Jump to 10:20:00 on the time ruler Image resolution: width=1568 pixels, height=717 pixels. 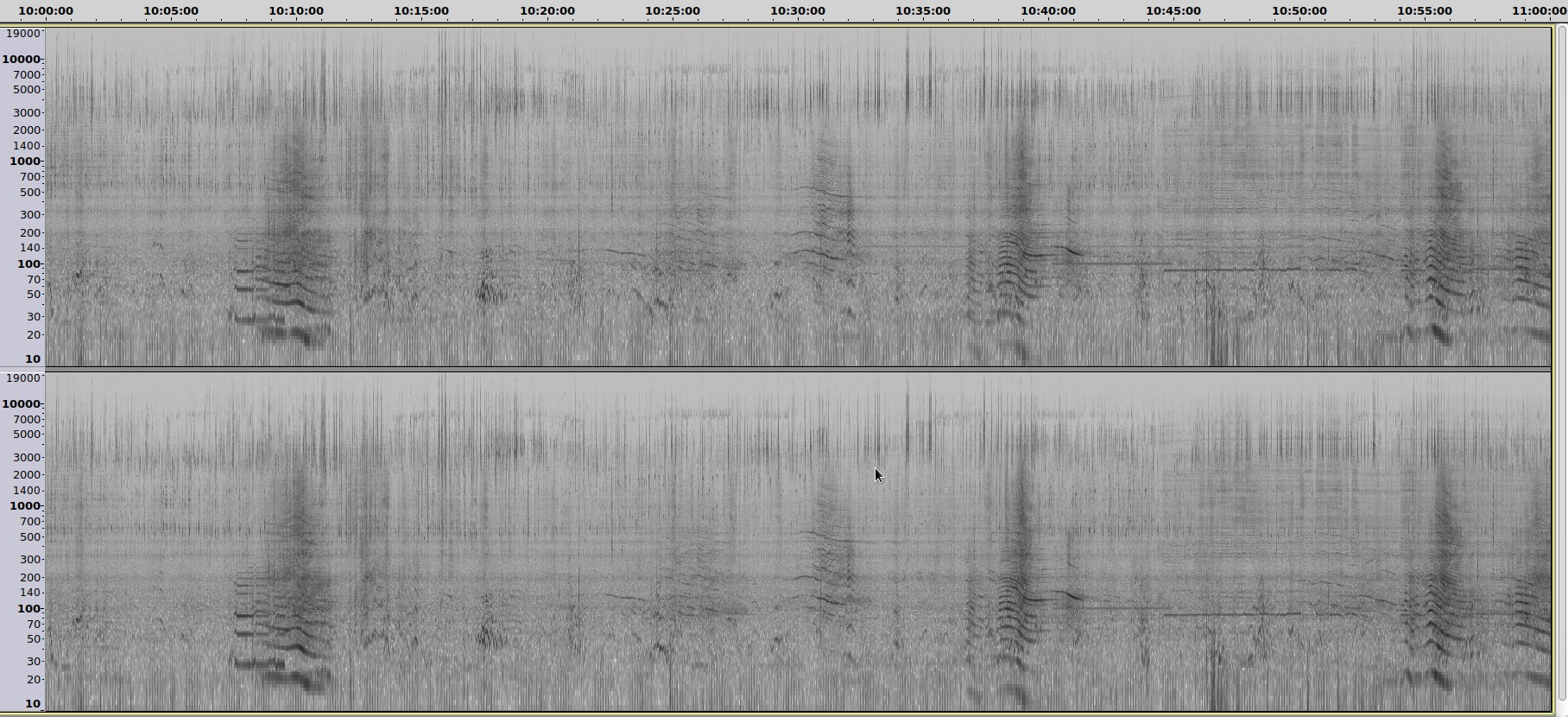pos(547,11)
